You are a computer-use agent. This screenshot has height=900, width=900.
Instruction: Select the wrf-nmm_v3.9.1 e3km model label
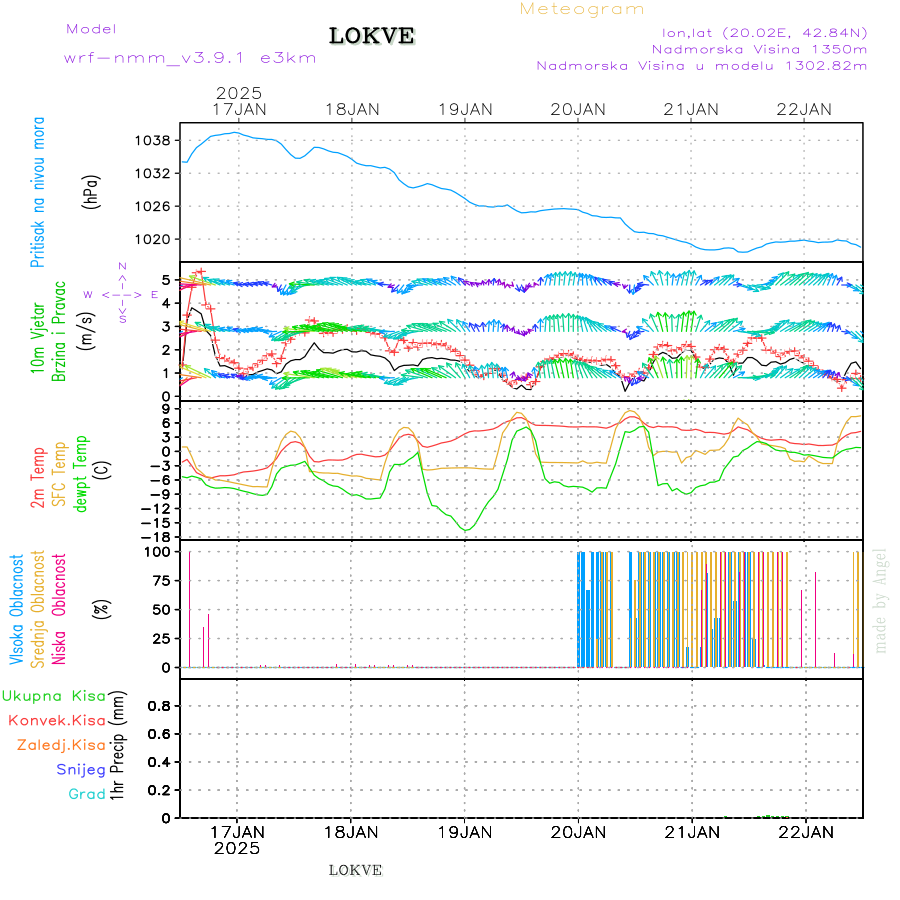[190, 58]
